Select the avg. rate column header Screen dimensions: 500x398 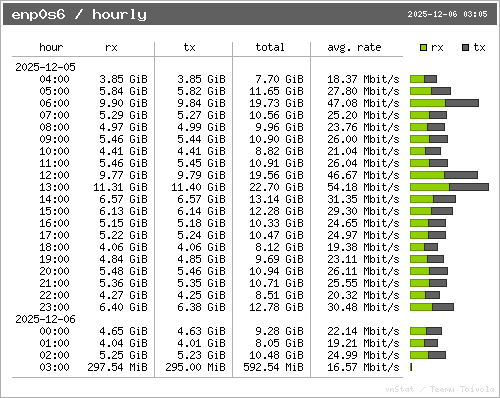click(x=354, y=47)
